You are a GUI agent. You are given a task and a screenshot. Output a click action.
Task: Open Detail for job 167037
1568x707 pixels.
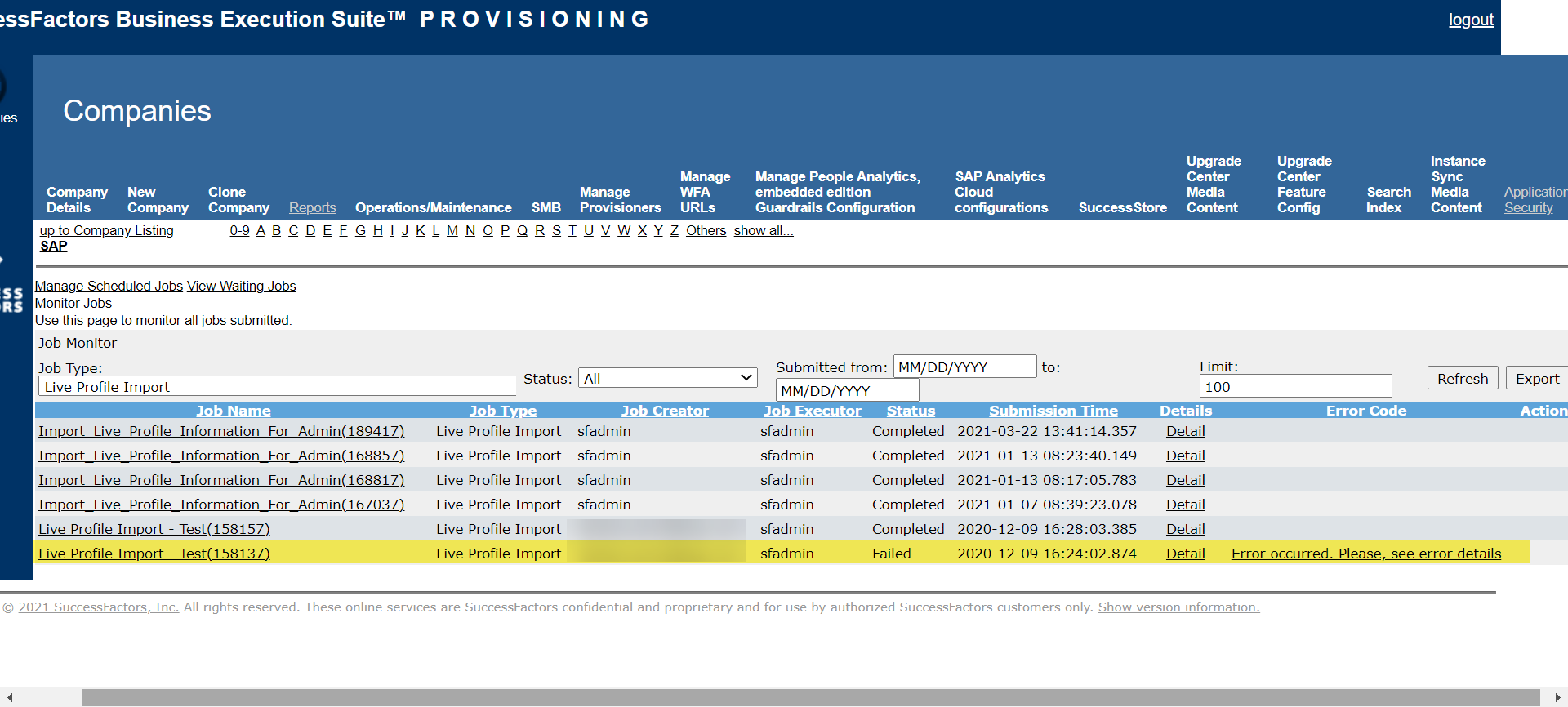tap(1185, 505)
